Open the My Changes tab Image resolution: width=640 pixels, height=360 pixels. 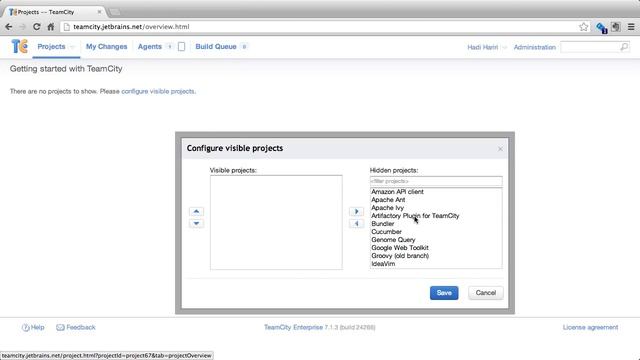point(107,47)
